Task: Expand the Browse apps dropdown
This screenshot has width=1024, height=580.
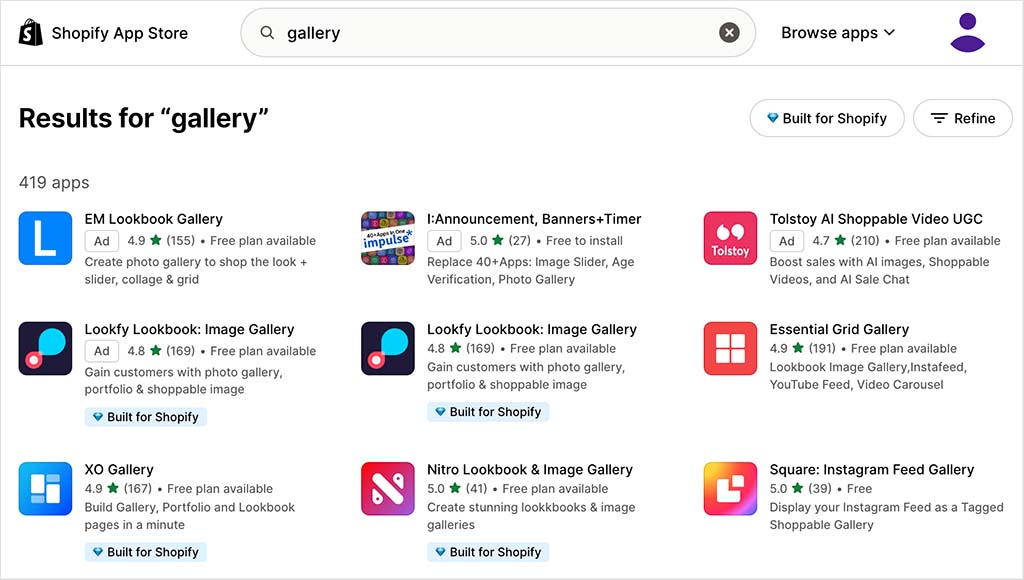Action: tap(837, 32)
